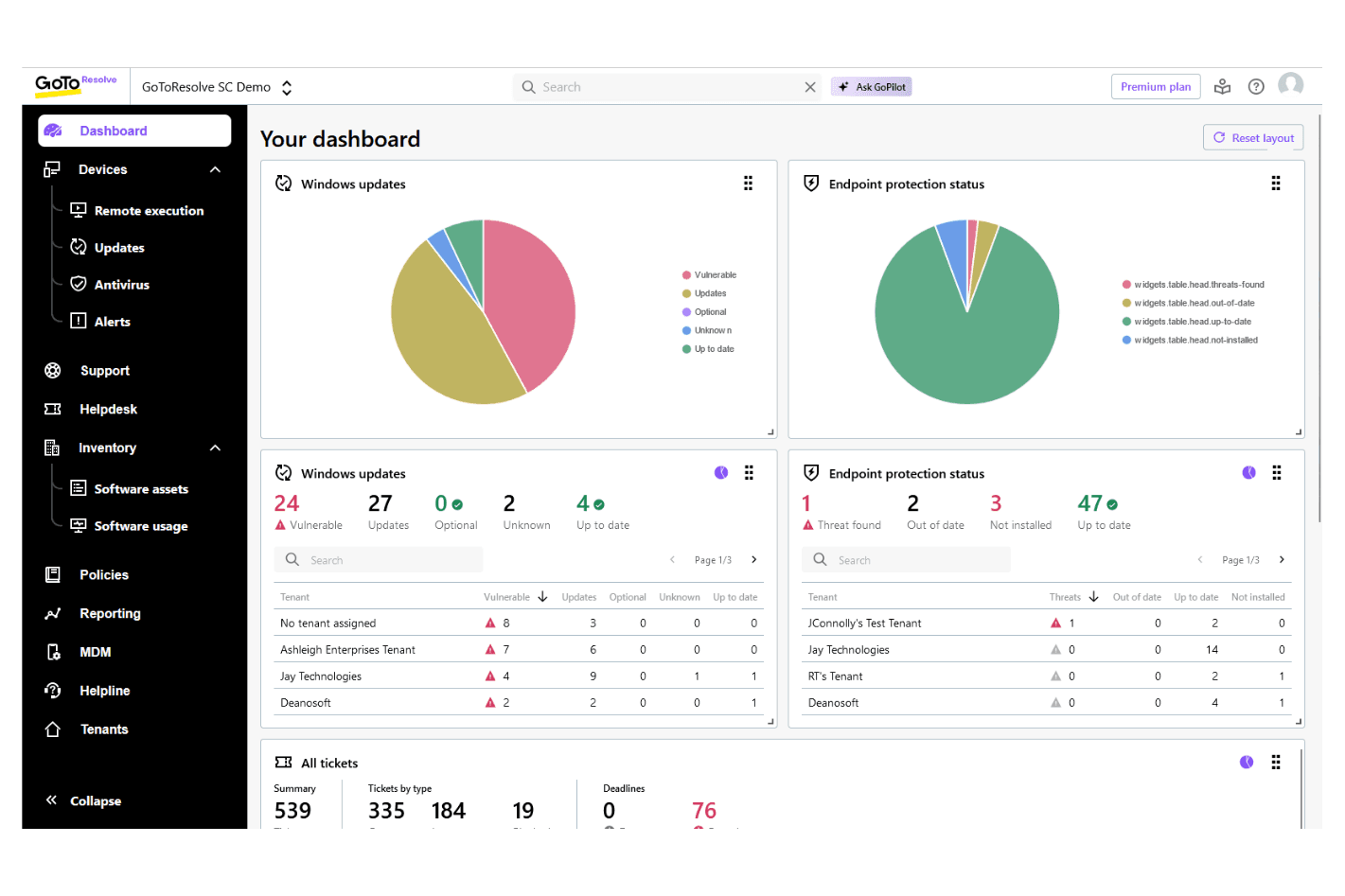Open the training resources icon in header
The width and height of the screenshot is (1345, 896).
pyautogui.click(x=1223, y=87)
